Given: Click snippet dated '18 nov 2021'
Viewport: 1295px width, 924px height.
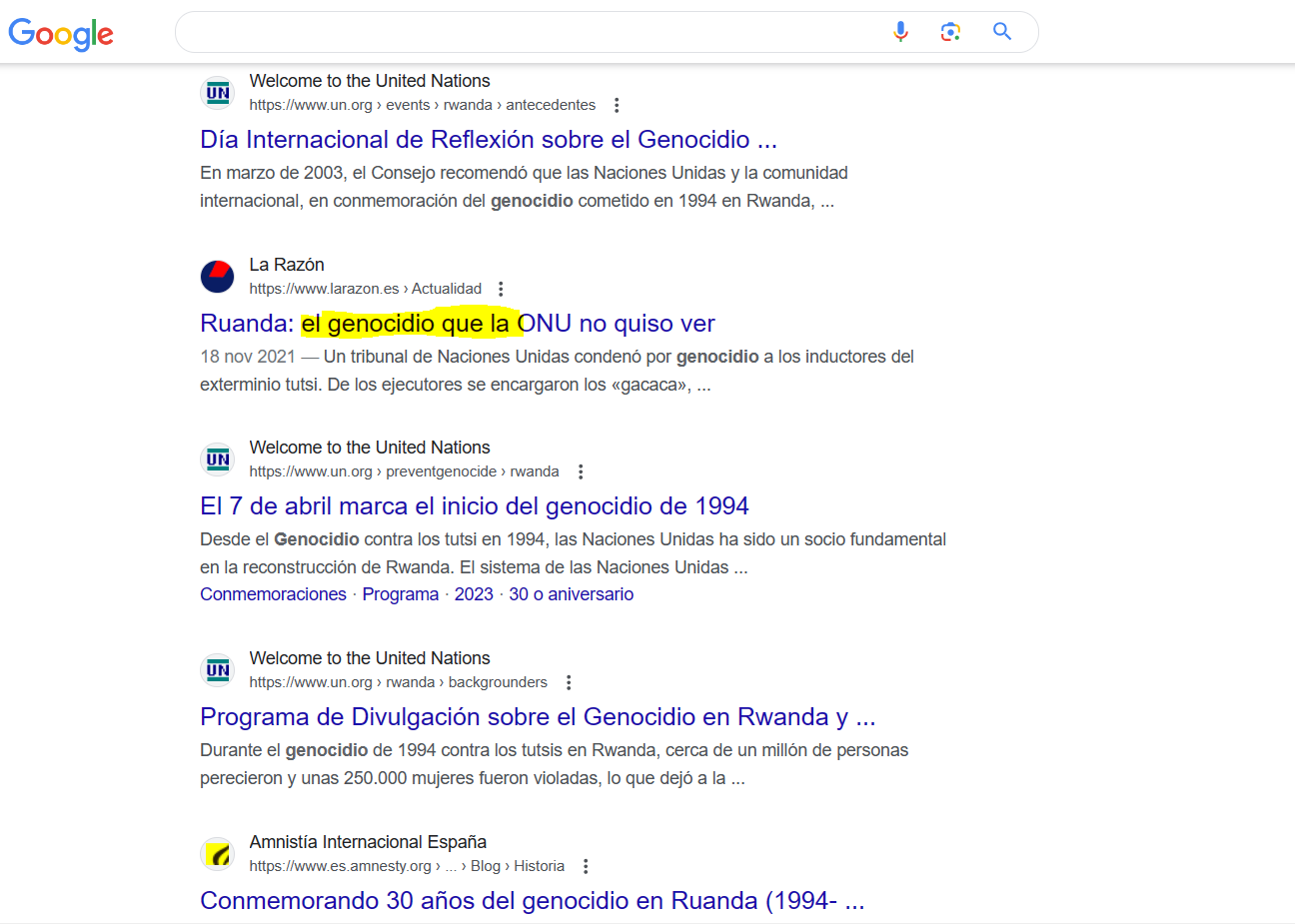Looking at the screenshot, I should click(558, 371).
